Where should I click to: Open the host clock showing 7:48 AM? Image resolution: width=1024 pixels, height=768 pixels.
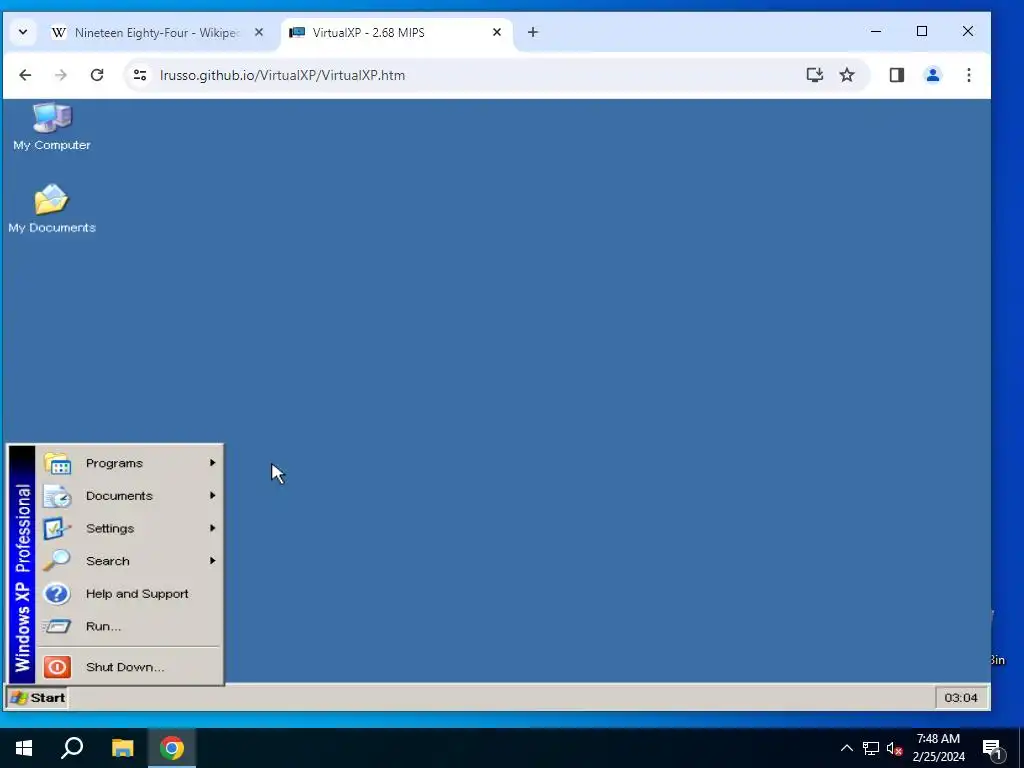tap(938, 748)
